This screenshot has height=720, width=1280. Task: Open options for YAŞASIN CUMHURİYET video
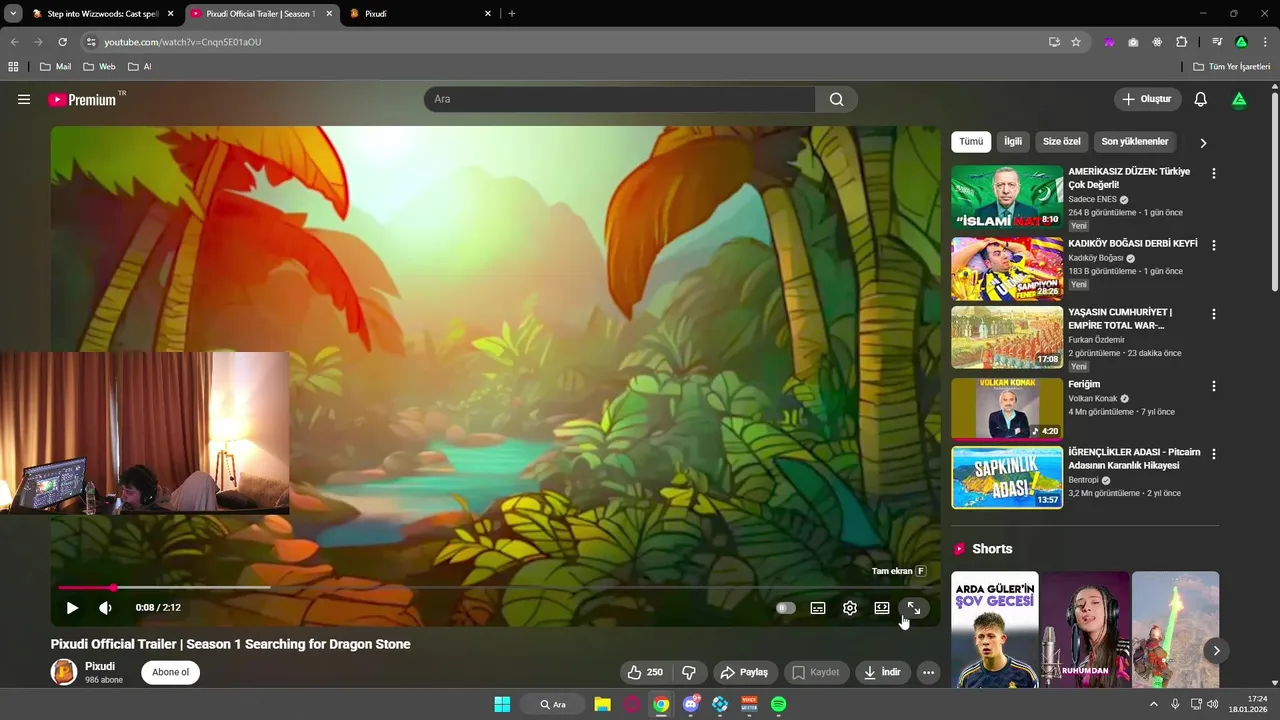[1214, 314]
